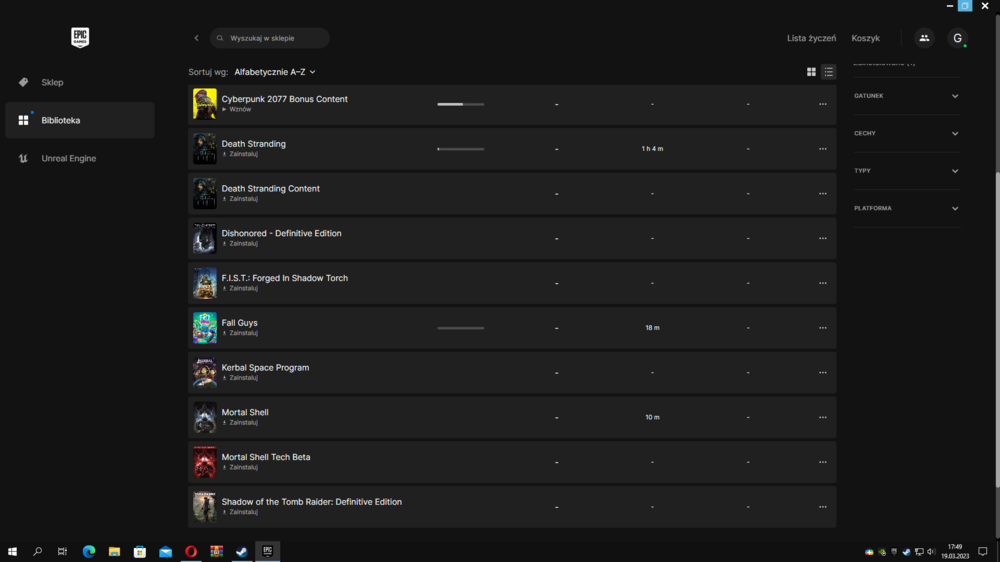Open Lista życzeń wishlist link
Screen dimensions: 1000x562
811,38
